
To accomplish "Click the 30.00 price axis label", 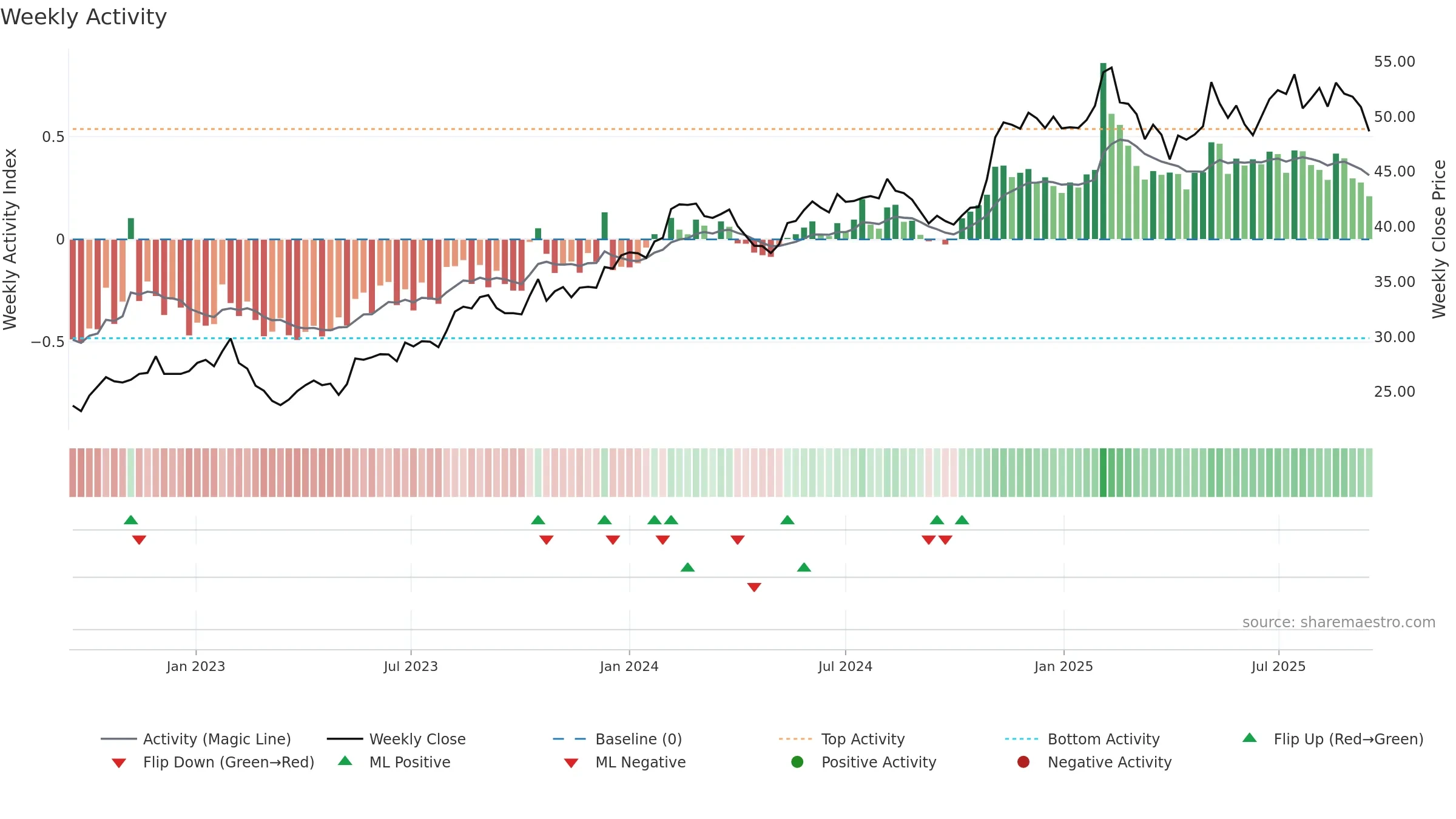I will 1394,337.
